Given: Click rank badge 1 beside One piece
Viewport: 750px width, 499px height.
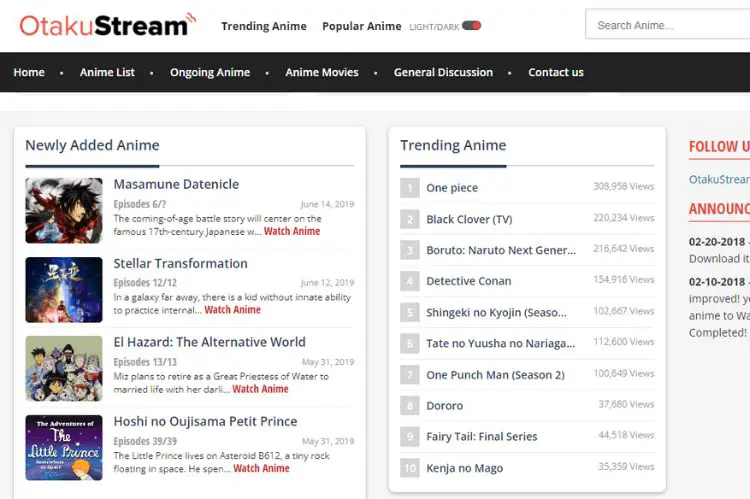Looking at the screenshot, I should pyautogui.click(x=410, y=188).
